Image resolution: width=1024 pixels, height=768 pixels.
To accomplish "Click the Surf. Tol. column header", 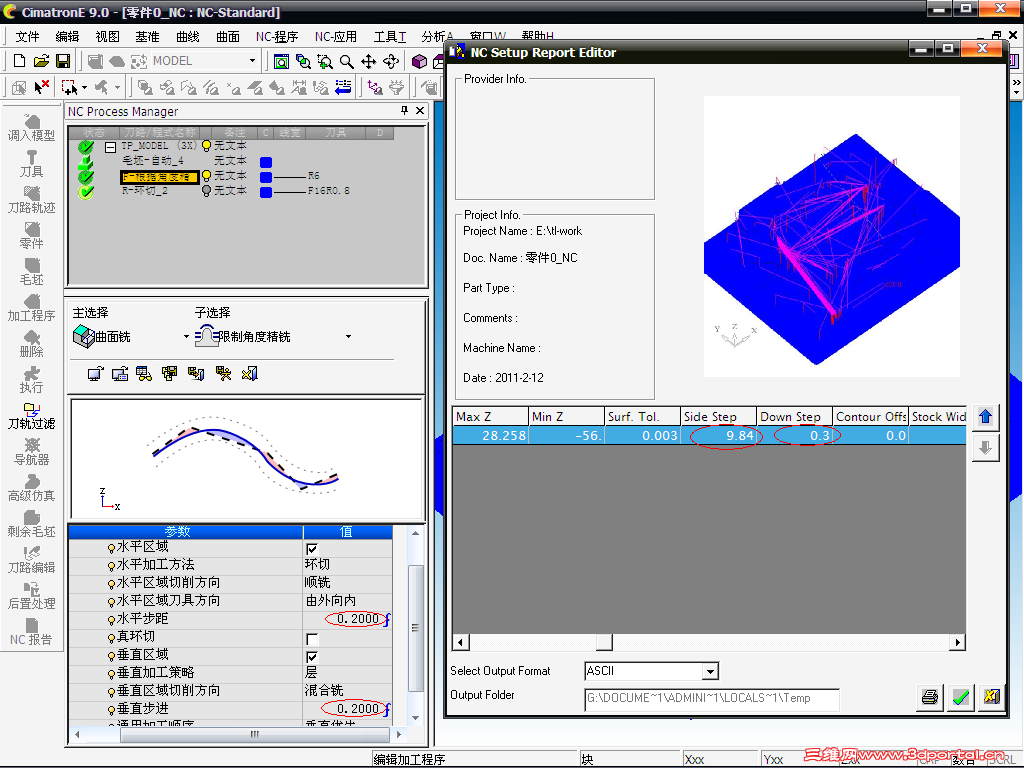I will [x=642, y=417].
